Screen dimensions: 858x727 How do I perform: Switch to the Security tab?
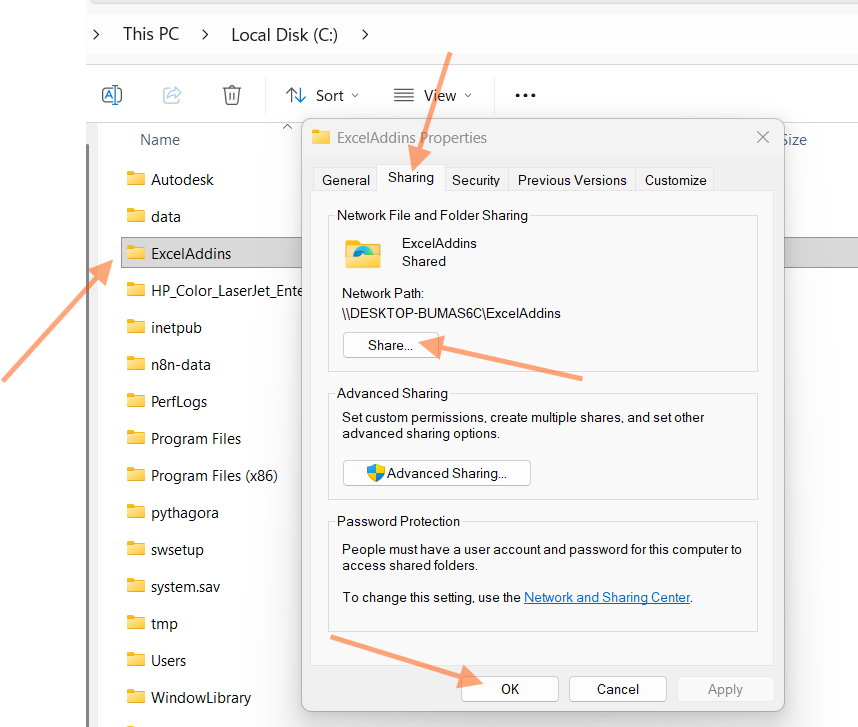[x=476, y=180]
